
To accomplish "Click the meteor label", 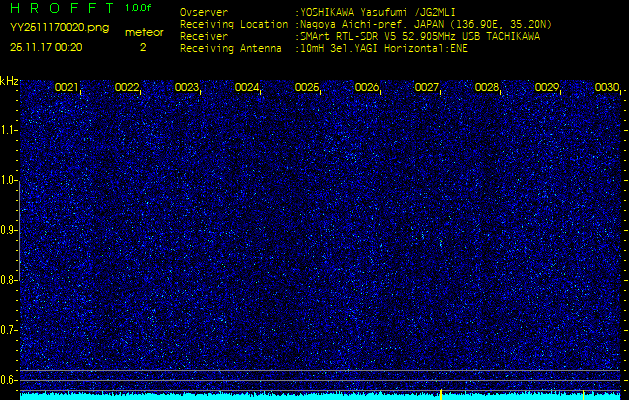I will pos(144,32).
